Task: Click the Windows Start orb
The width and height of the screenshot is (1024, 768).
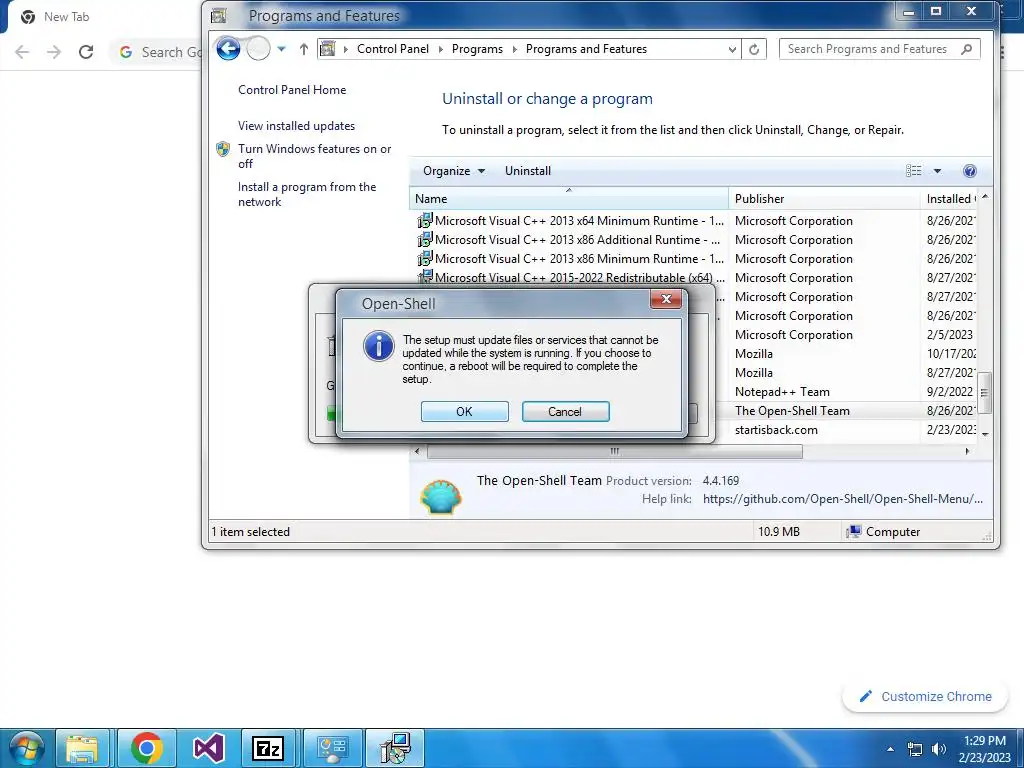Action: point(26,748)
